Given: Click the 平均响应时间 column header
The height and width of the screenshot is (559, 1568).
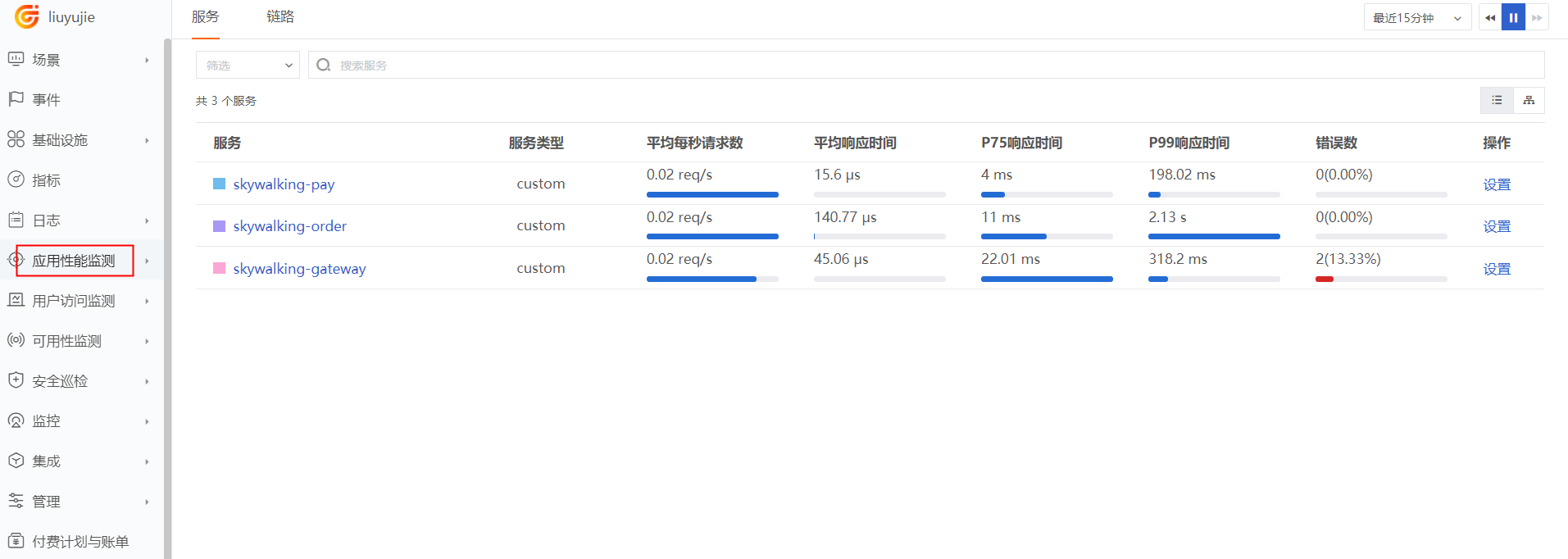Looking at the screenshot, I should coord(855,143).
